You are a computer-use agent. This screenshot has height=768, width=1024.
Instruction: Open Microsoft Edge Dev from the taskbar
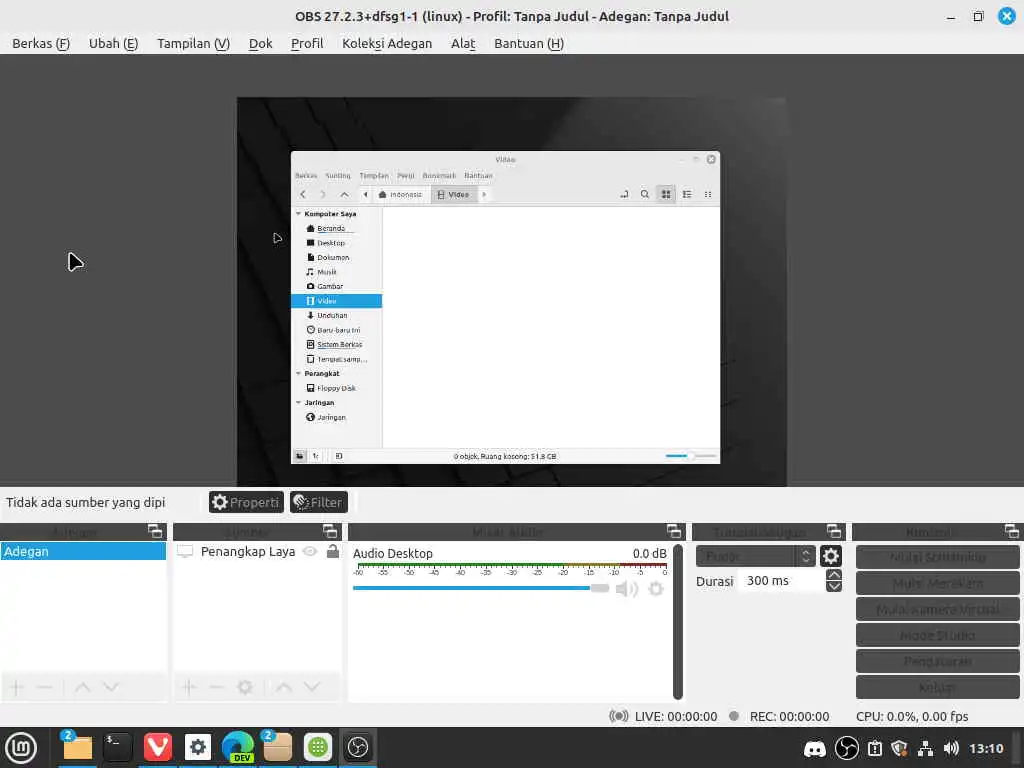pos(238,747)
